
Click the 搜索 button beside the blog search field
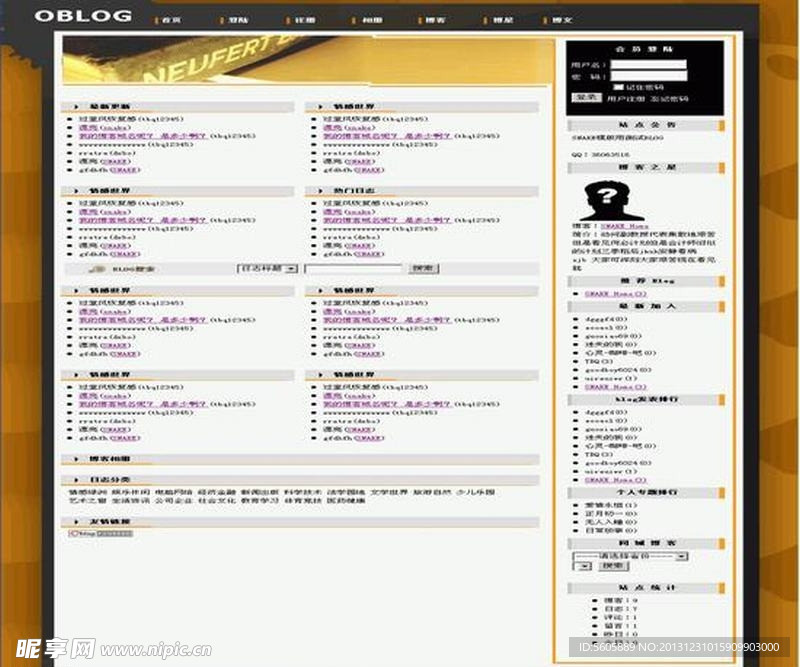point(423,268)
